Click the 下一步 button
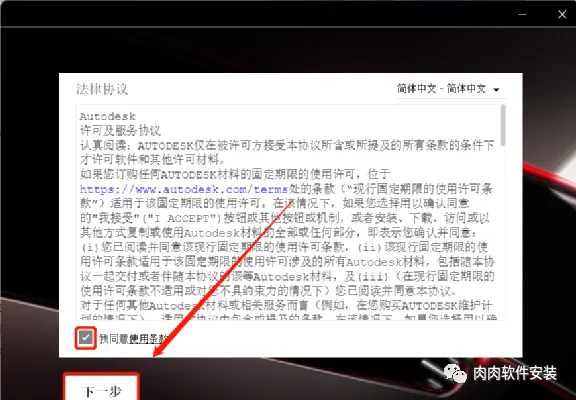Viewport: 576px width, 400px height. coord(102,388)
